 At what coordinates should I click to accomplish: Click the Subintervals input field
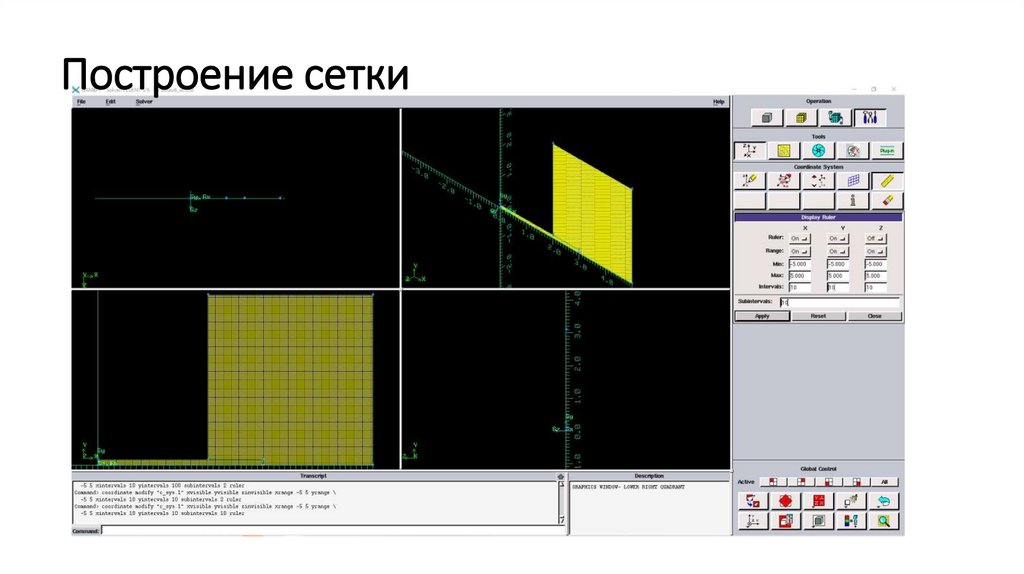[x=839, y=302]
